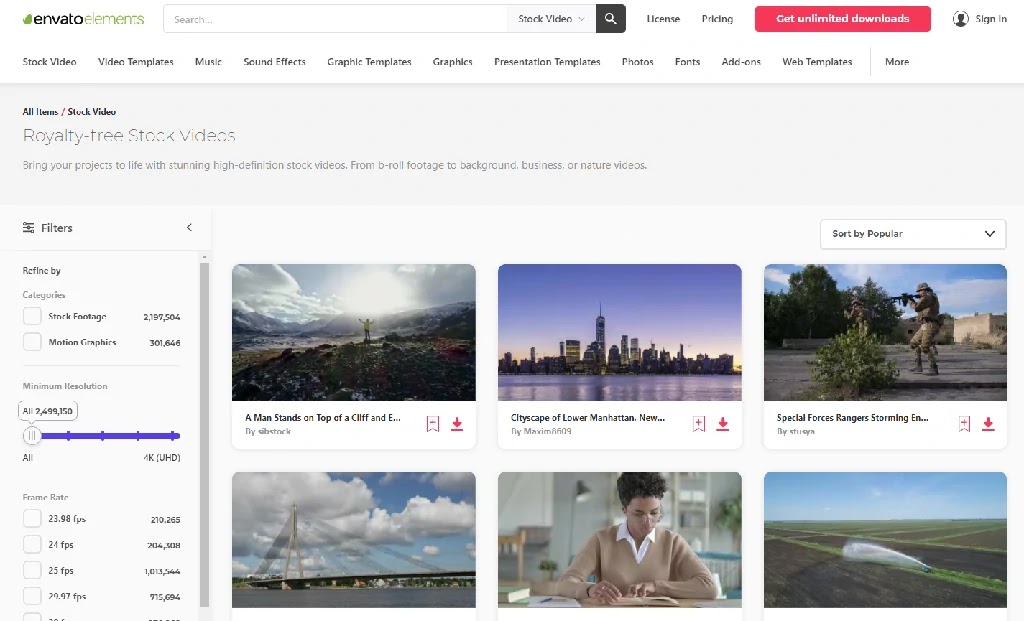This screenshot has width=1024, height=621.
Task: Click the Stock Video breadcrumb link
Action: [91, 112]
